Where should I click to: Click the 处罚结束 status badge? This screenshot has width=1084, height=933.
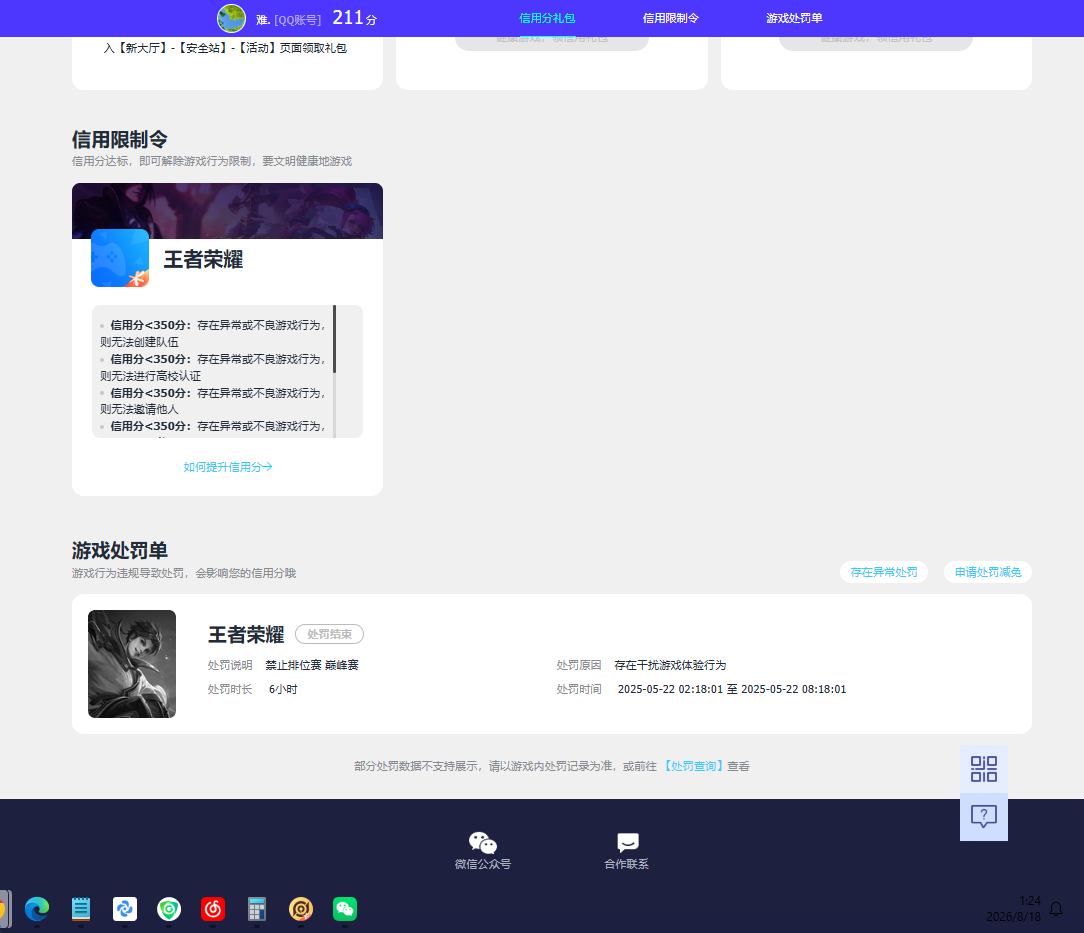pyautogui.click(x=329, y=634)
